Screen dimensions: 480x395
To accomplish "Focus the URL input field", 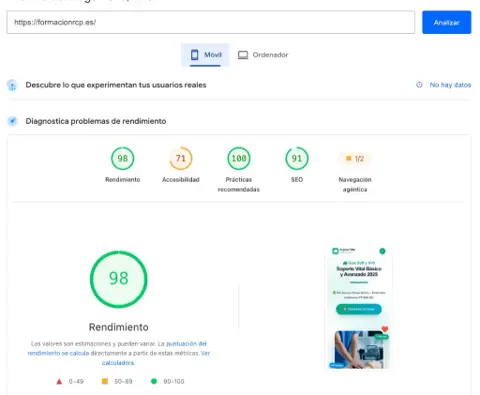I will (211, 22).
